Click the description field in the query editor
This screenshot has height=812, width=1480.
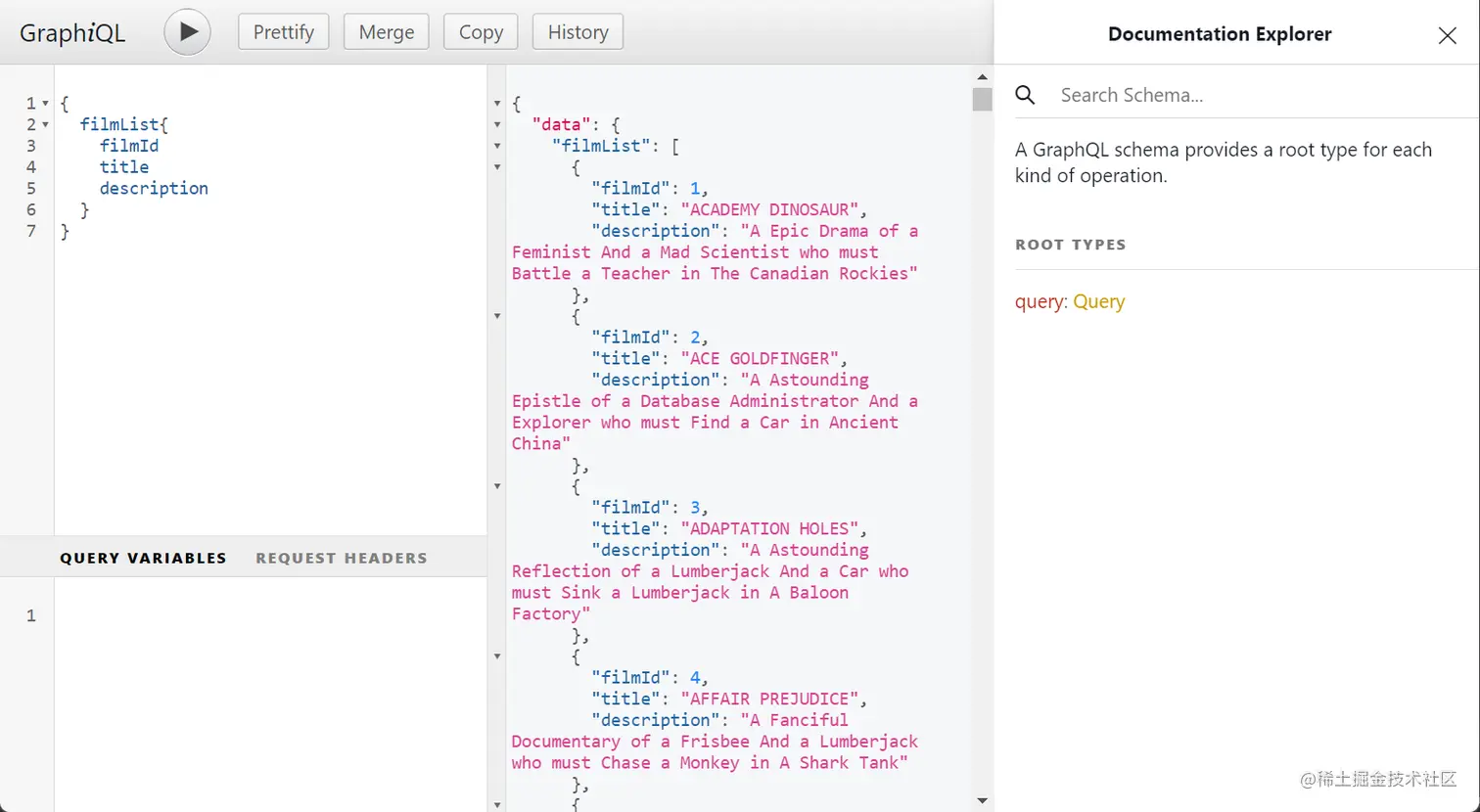[x=154, y=189]
